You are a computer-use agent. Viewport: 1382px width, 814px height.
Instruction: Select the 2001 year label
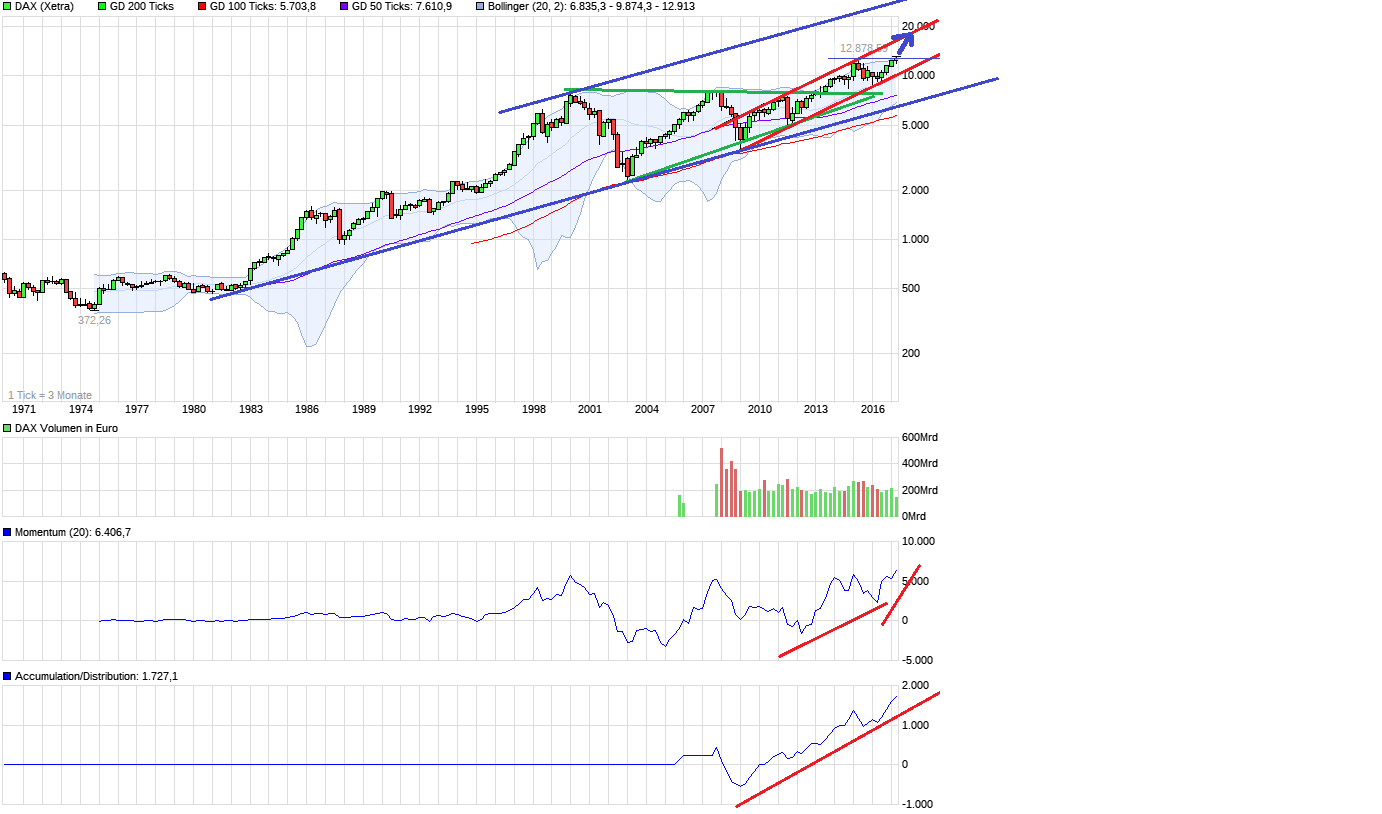click(590, 409)
